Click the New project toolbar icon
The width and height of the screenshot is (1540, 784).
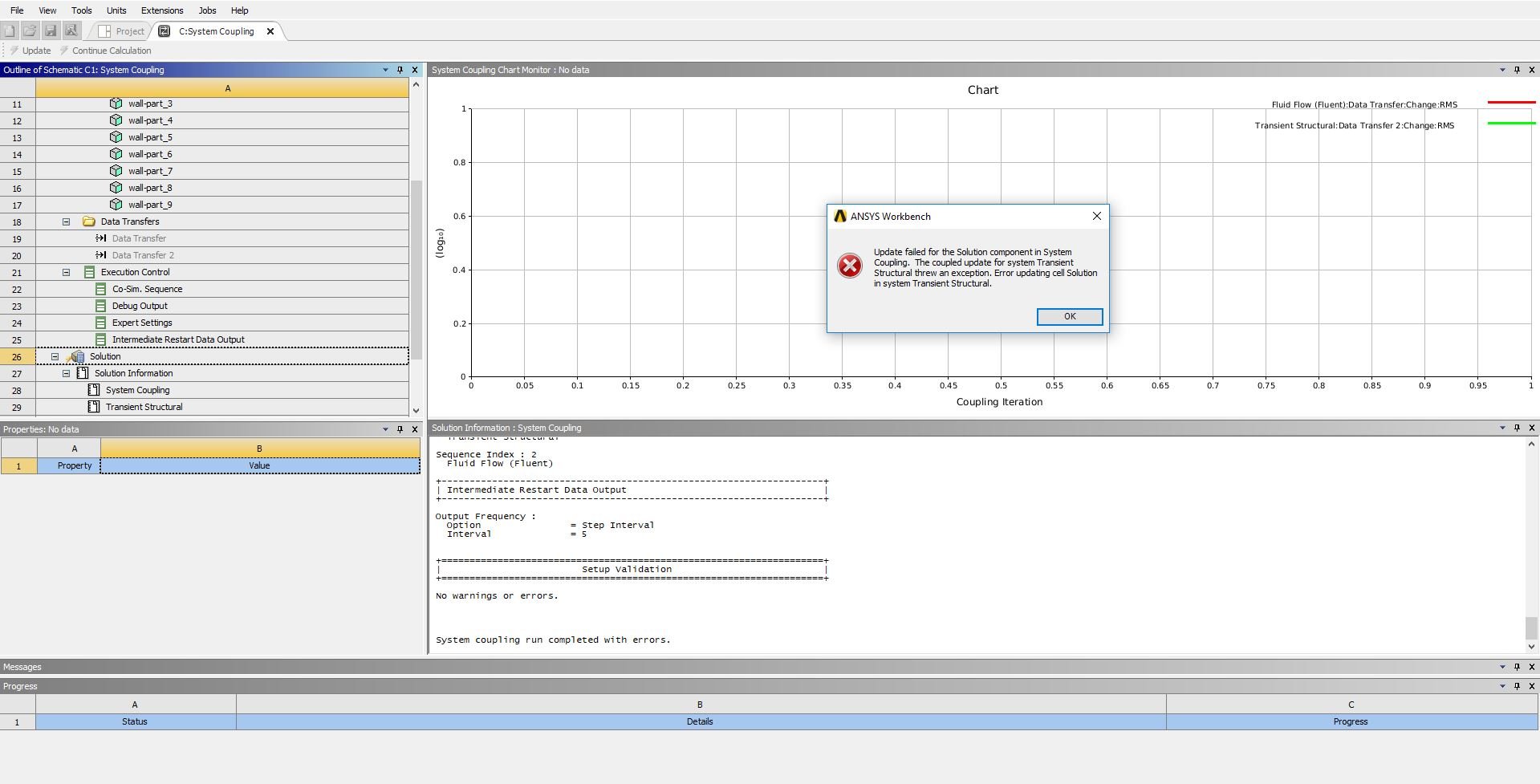(x=9, y=30)
